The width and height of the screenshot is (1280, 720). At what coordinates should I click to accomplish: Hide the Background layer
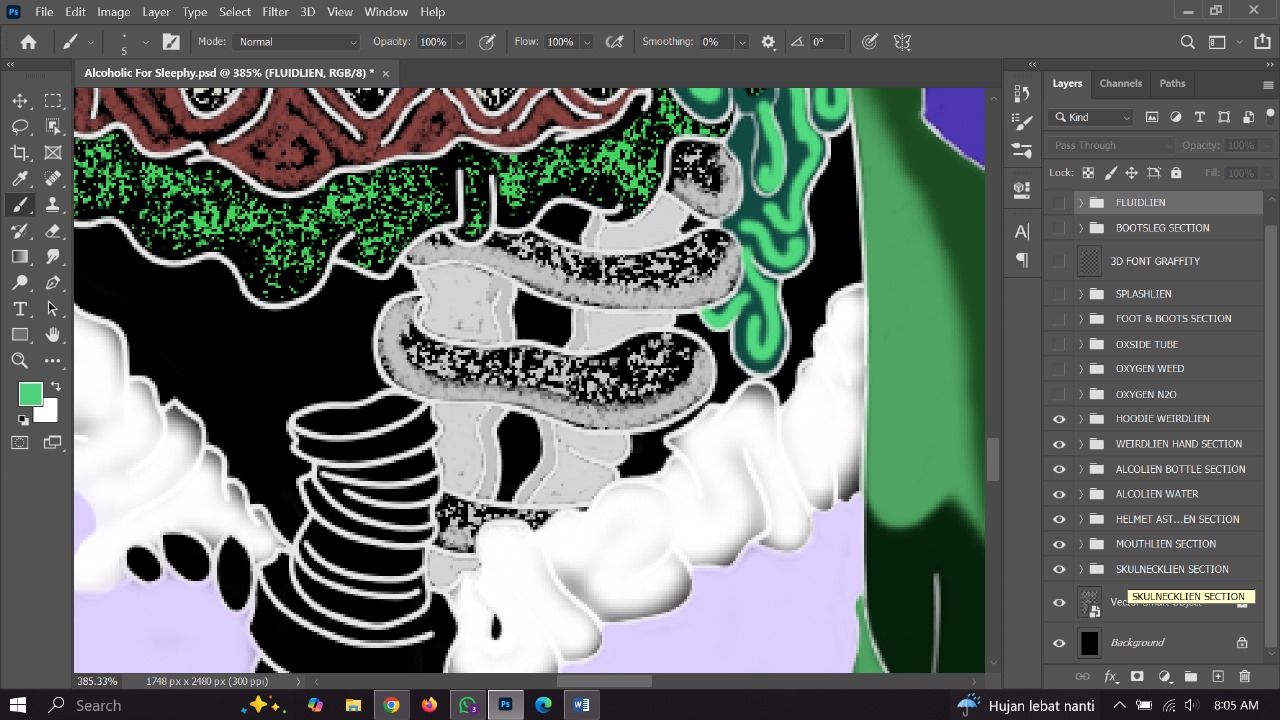pyautogui.click(x=1059, y=643)
